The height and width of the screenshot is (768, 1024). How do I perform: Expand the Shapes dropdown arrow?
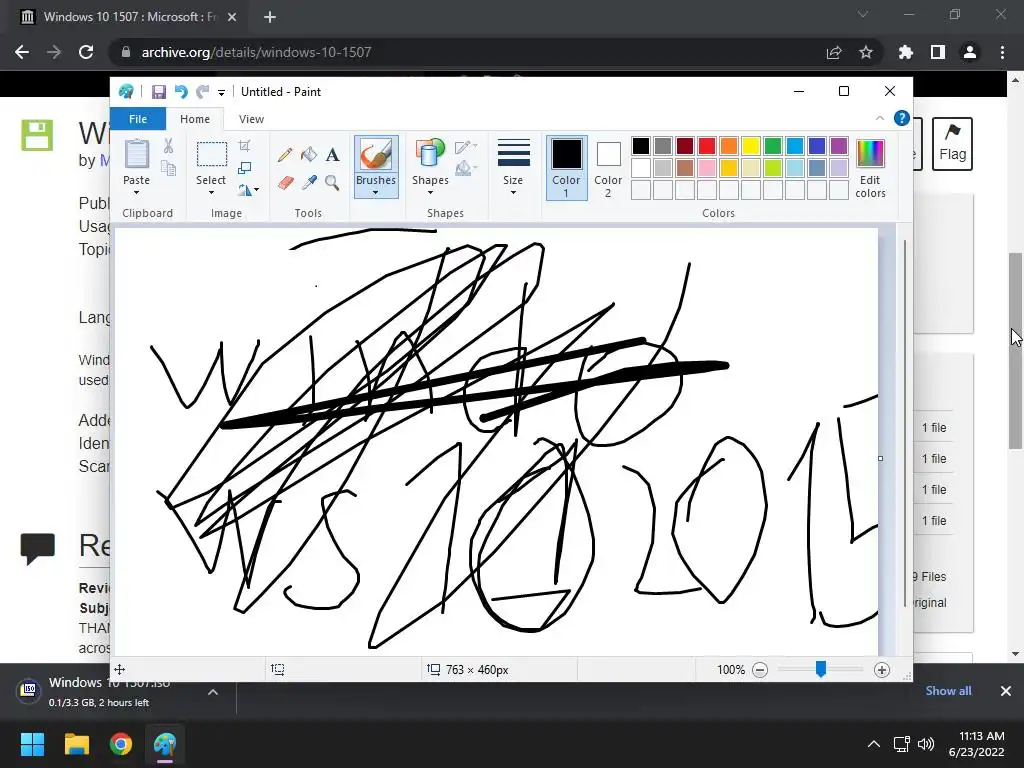pos(430,193)
